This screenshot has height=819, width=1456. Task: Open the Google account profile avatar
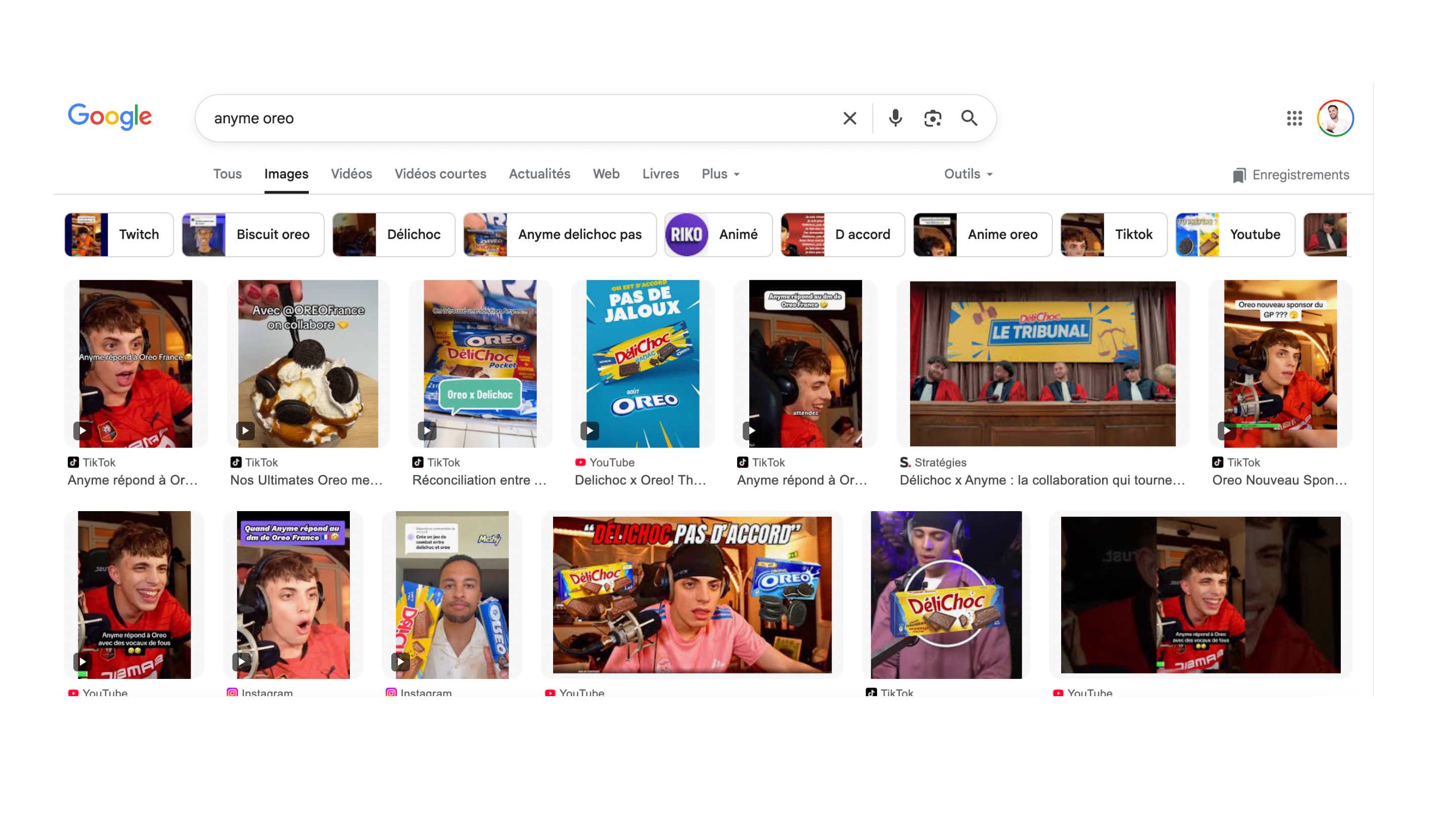1335,118
